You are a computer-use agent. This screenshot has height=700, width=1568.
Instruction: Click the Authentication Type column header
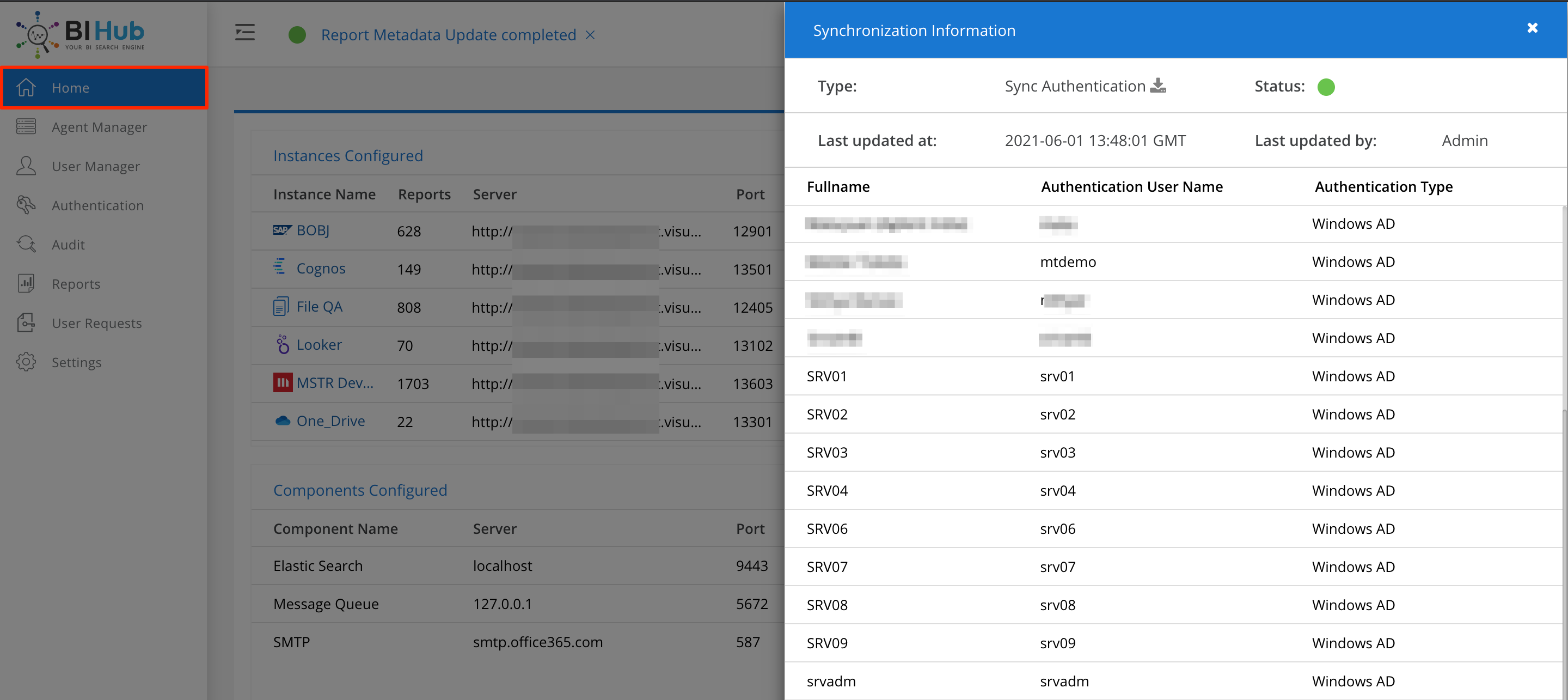[x=1383, y=186]
